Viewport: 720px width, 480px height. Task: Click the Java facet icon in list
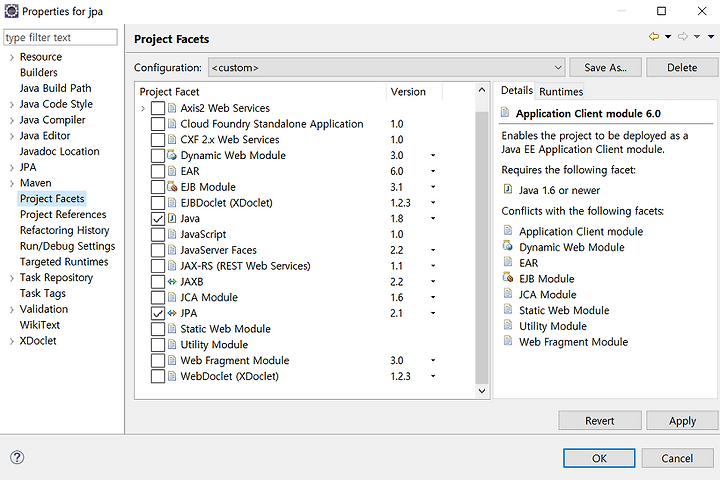tap(172, 218)
